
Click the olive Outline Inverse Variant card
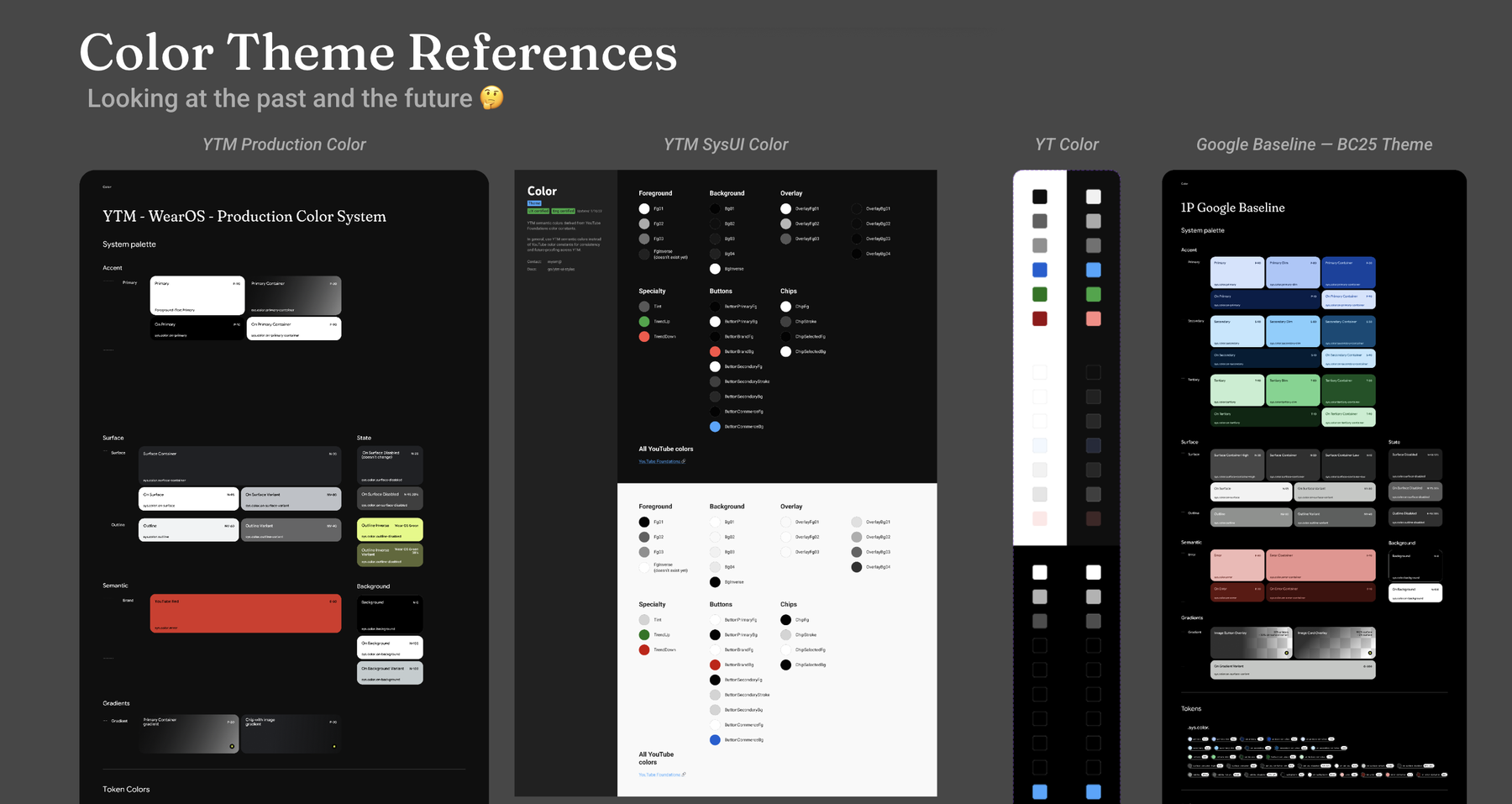[390, 555]
